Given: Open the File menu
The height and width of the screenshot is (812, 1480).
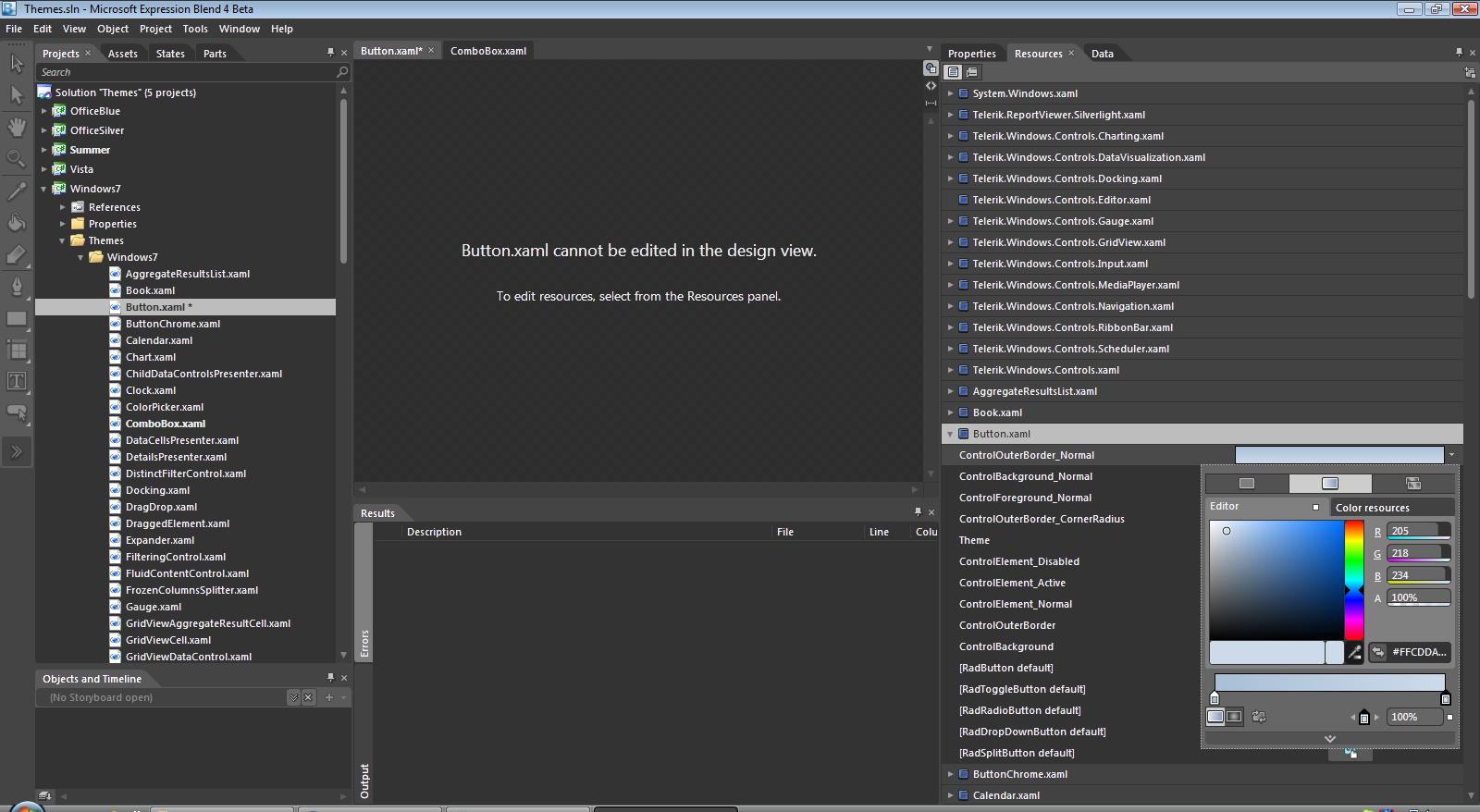Looking at the screenshot, I should click(x=14, y=29).
